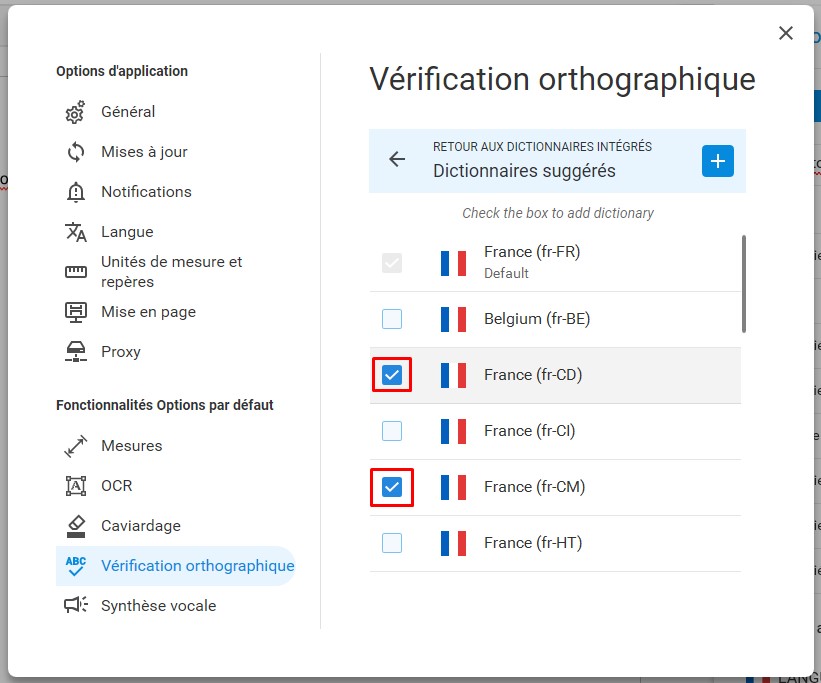The width and height of the screenshot is (821, 683).
Task: Click the flag icon of Belgium (fr-BE)
Action: tap(453, 319)
